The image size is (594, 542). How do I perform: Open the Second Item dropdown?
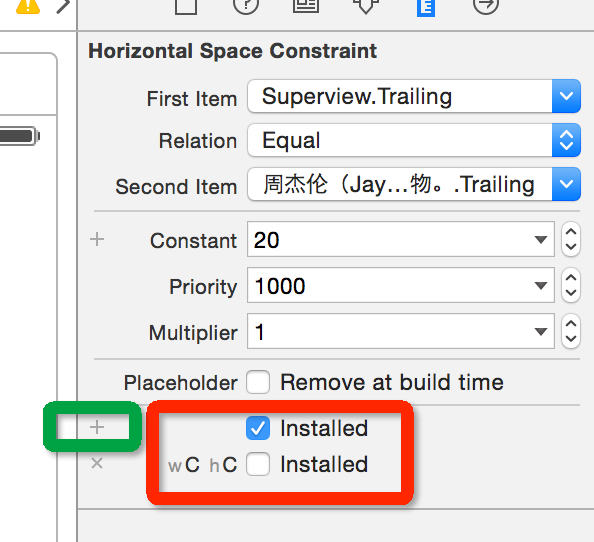pyautogui.click(x=414, y=184)
